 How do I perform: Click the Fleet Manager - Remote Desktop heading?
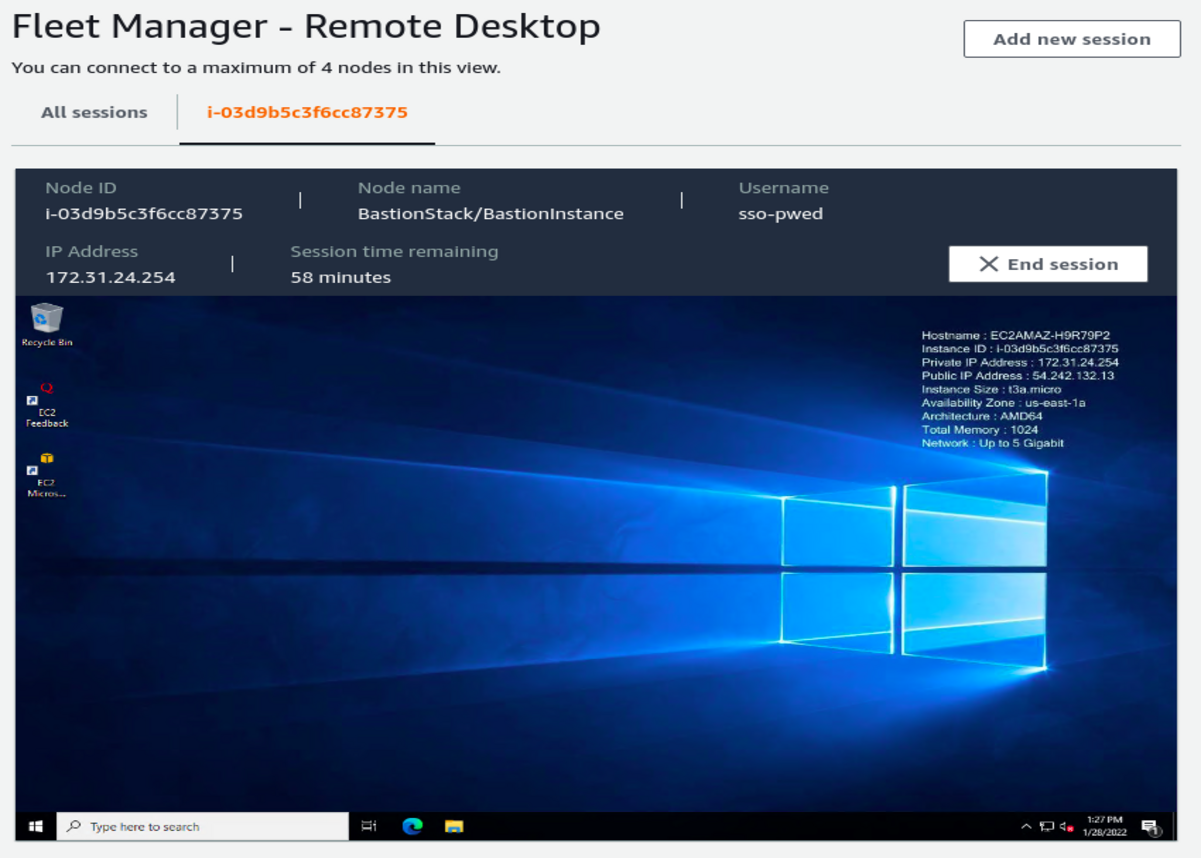306,27
